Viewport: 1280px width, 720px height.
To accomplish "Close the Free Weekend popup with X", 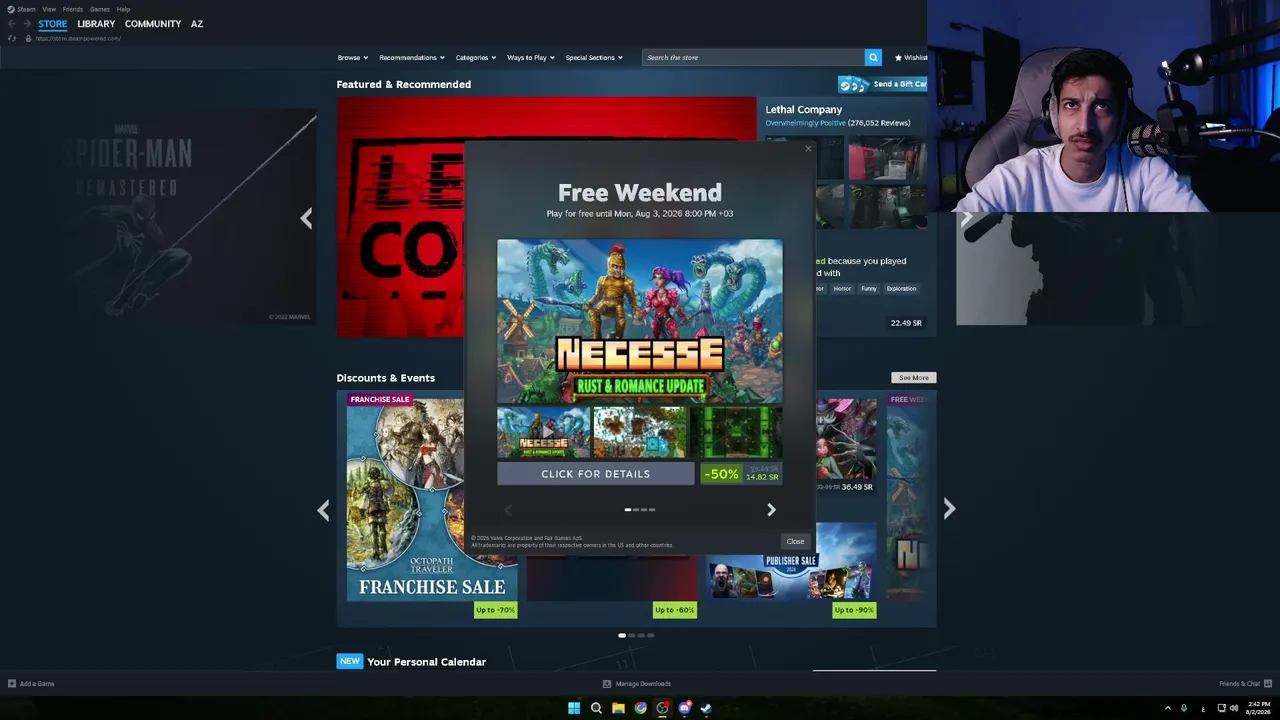I will pos(808,149).
